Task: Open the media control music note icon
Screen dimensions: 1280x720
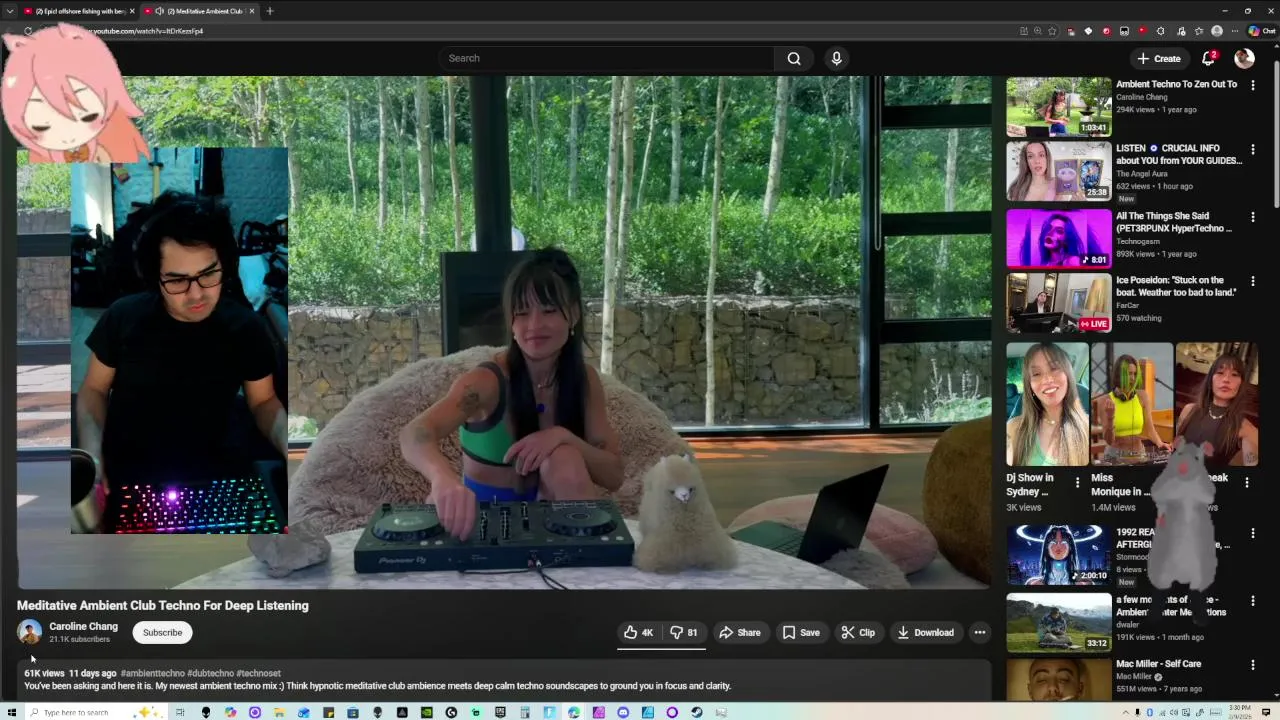Action: click(1181, 31)
